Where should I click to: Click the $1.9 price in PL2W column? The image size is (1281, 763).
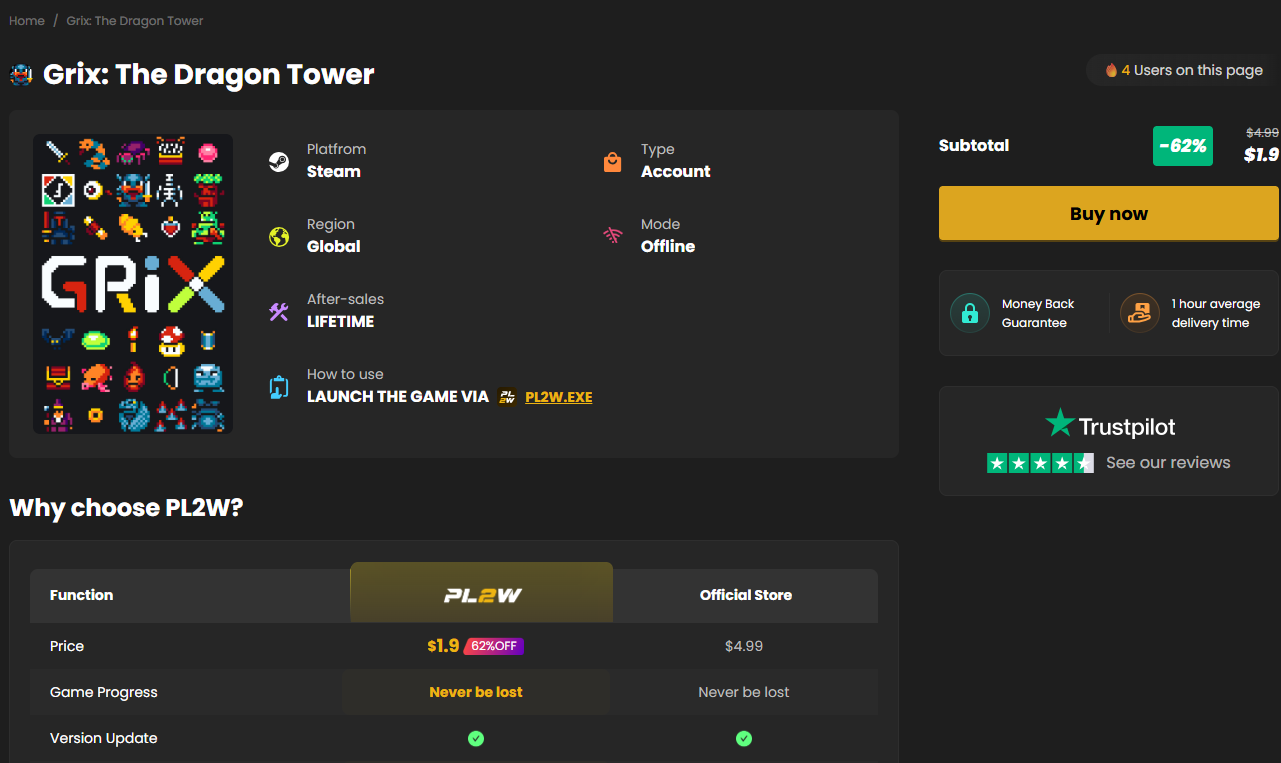[x=443, y=646]
